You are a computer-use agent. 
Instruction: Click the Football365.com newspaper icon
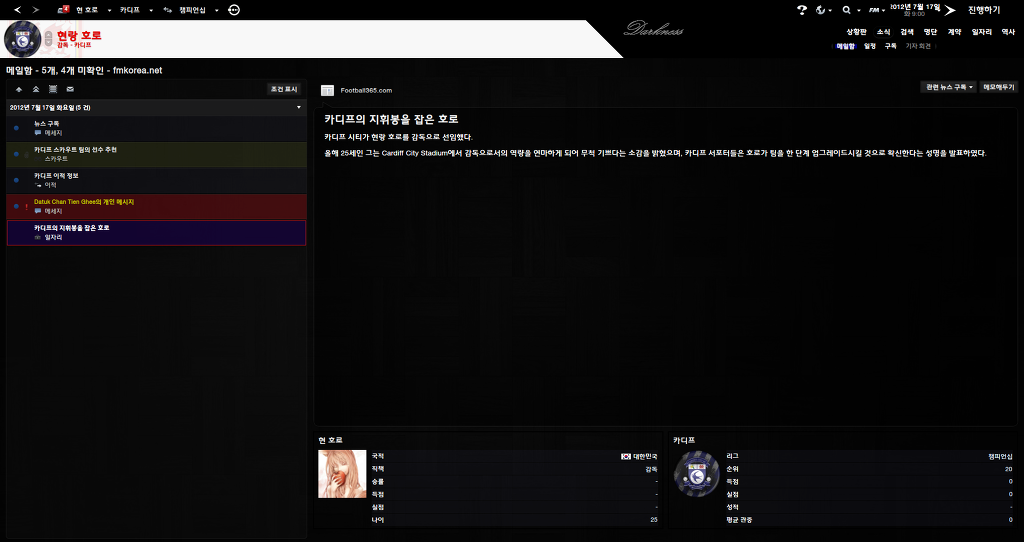pyautogui.click(x=327, y=91)
